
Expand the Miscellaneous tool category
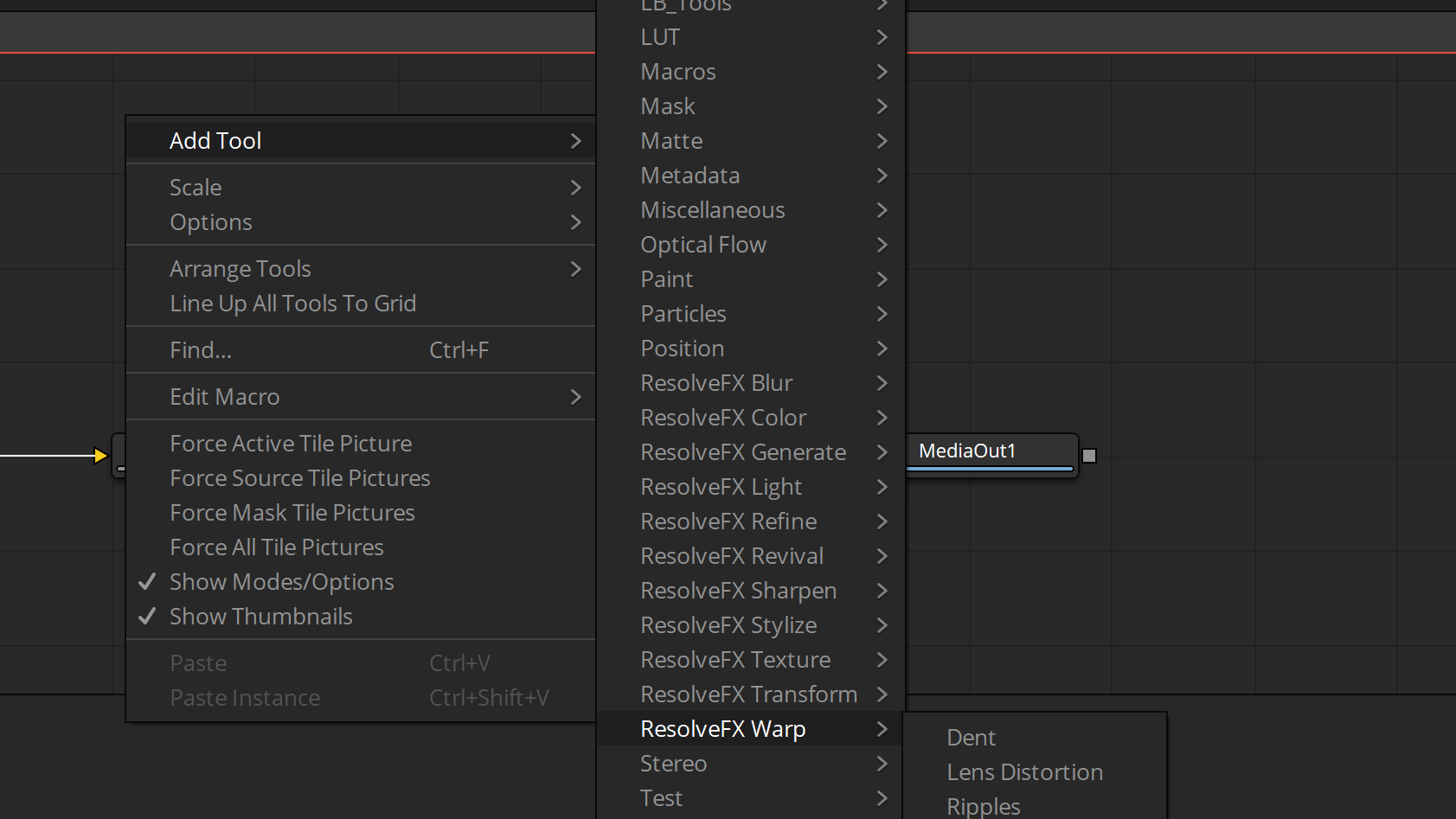point(751,210)
